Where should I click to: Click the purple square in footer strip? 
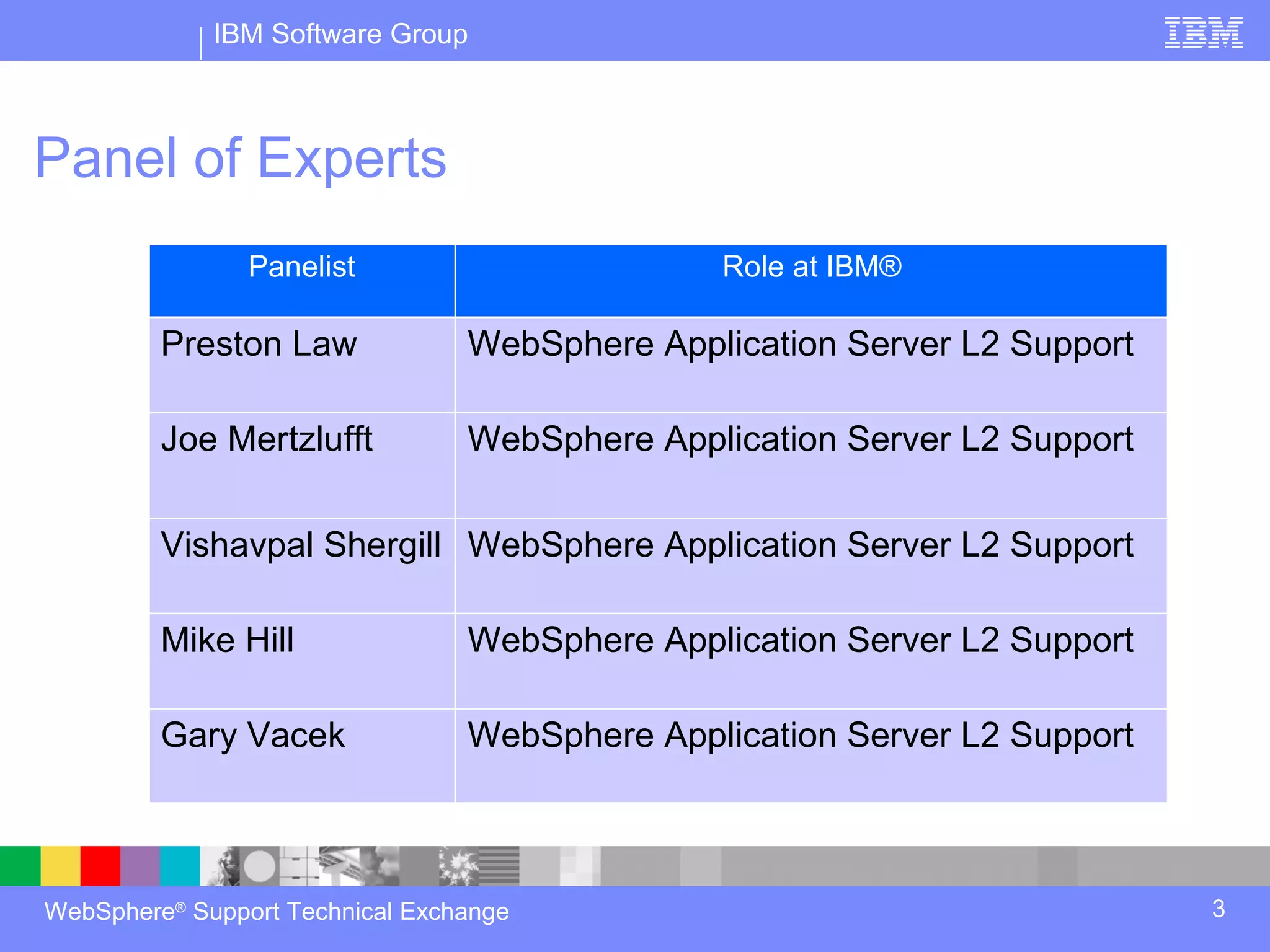(140, 866)
